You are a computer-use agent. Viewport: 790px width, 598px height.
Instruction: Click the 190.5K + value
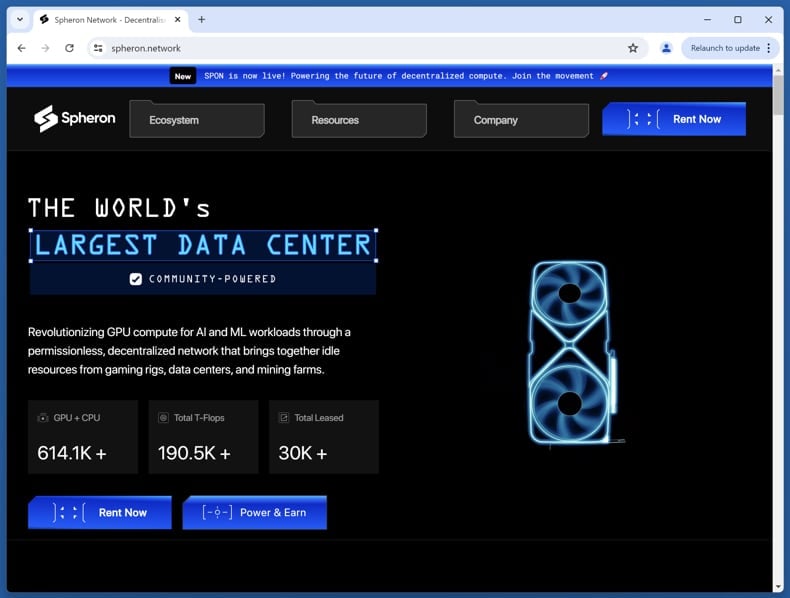click(194, 453)
